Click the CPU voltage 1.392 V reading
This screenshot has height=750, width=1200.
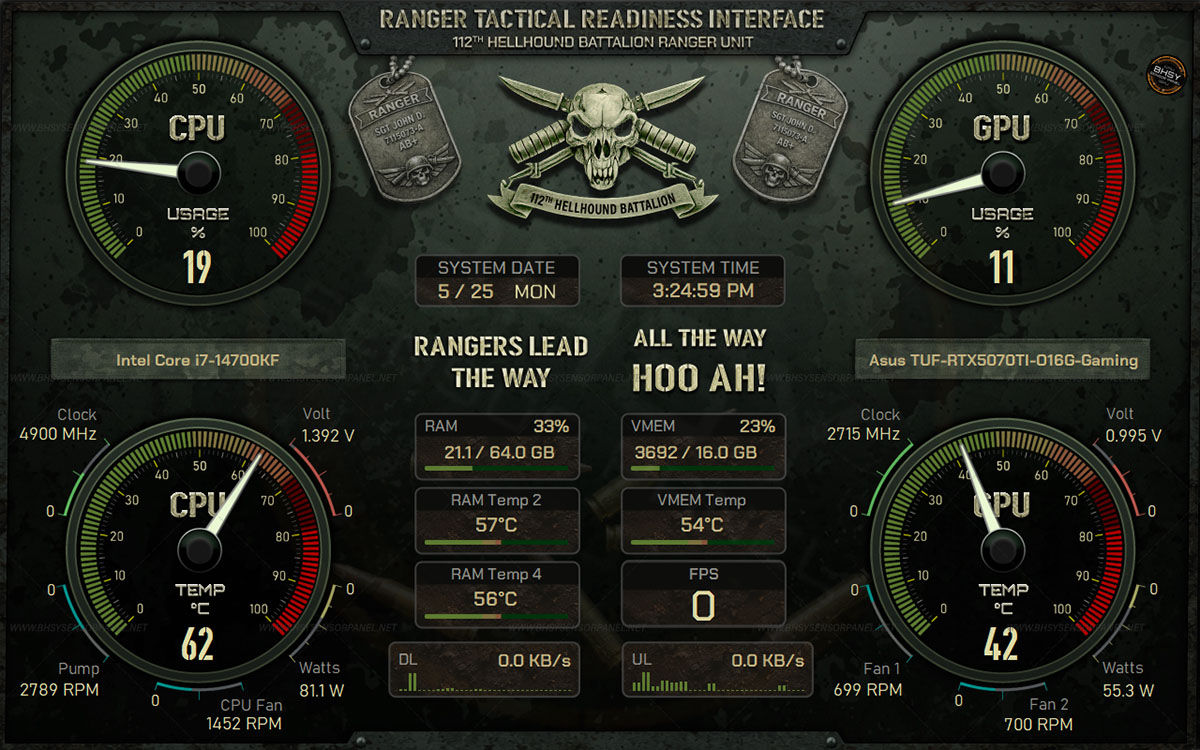click(328, 436)
